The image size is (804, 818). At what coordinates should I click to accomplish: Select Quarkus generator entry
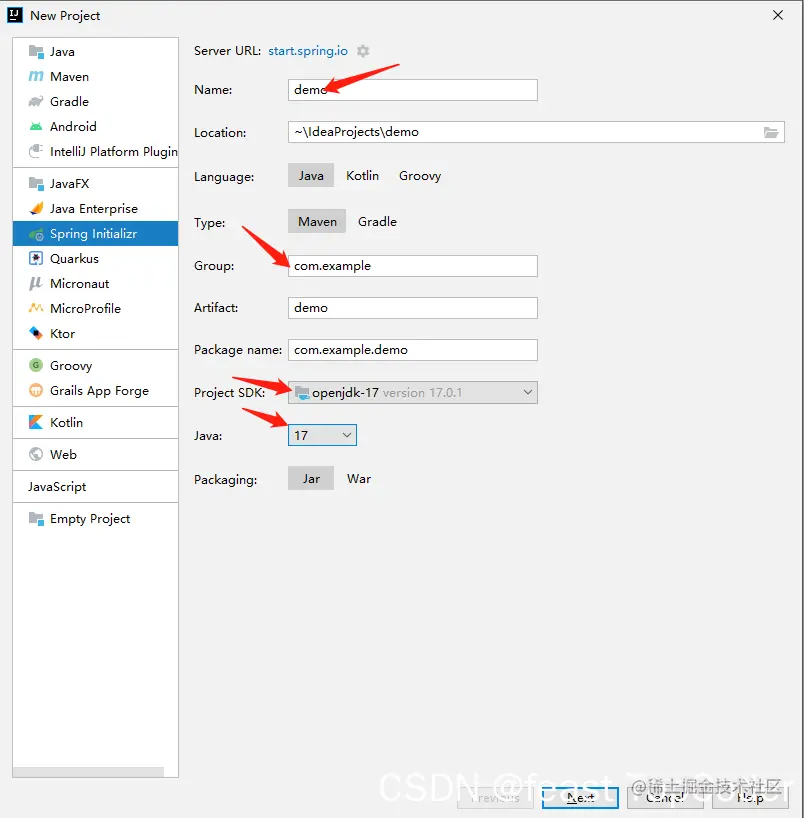click(x=95, y=258)
